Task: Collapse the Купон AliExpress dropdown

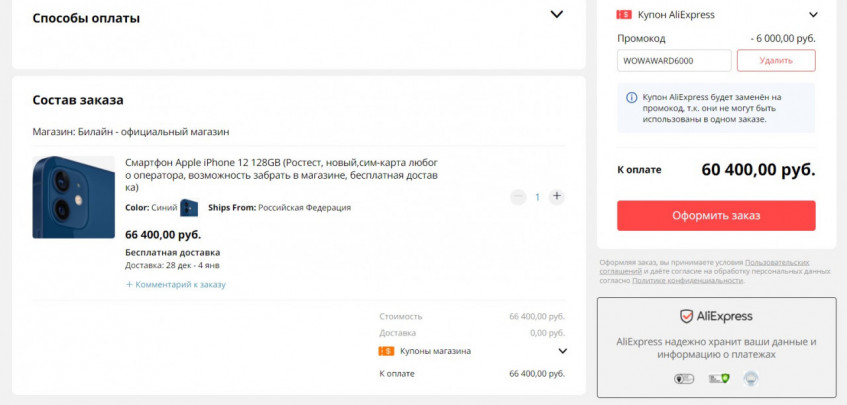Action: pos(813,15)
